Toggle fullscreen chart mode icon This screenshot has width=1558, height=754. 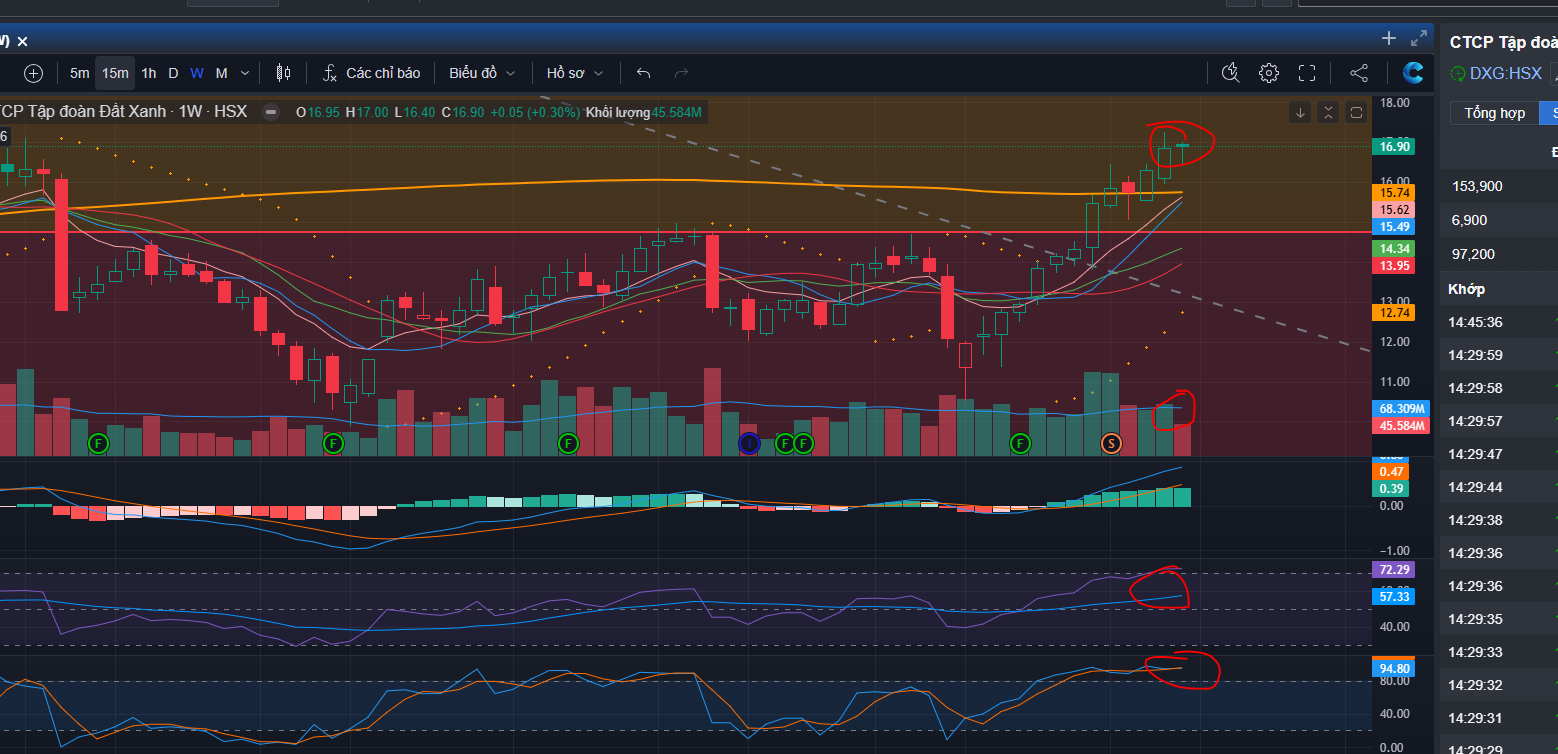pyautogui.click(x=1307, y=73)
